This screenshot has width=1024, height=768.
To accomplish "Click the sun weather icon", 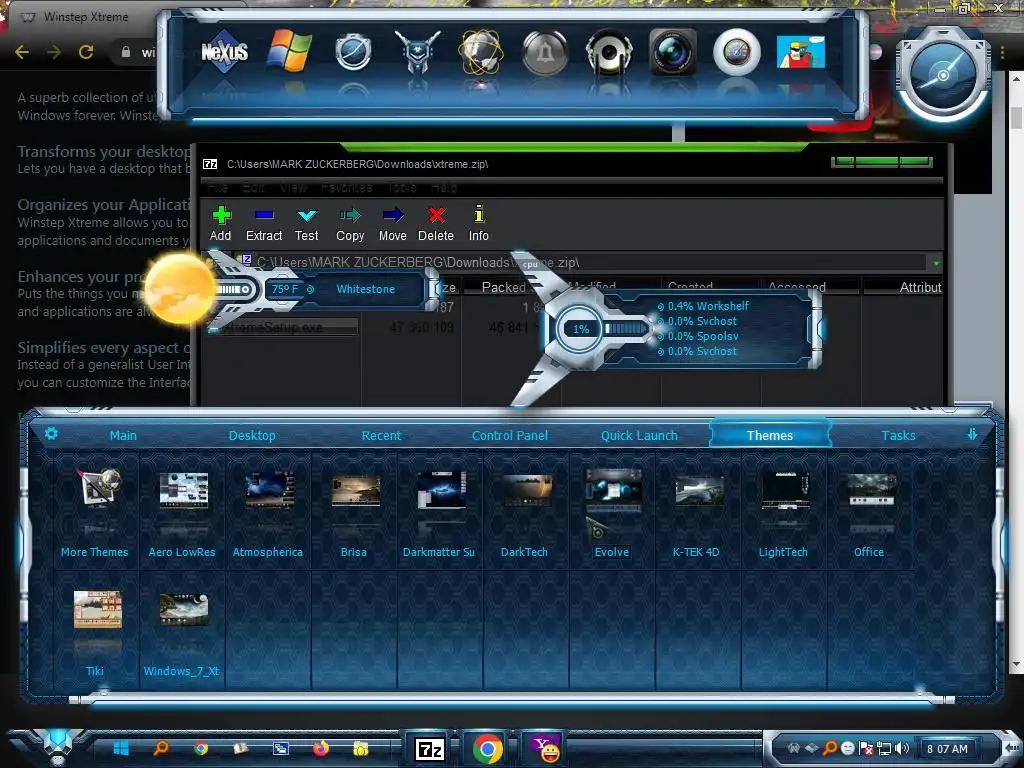I will pyautogui.click(x=180, y=289).
